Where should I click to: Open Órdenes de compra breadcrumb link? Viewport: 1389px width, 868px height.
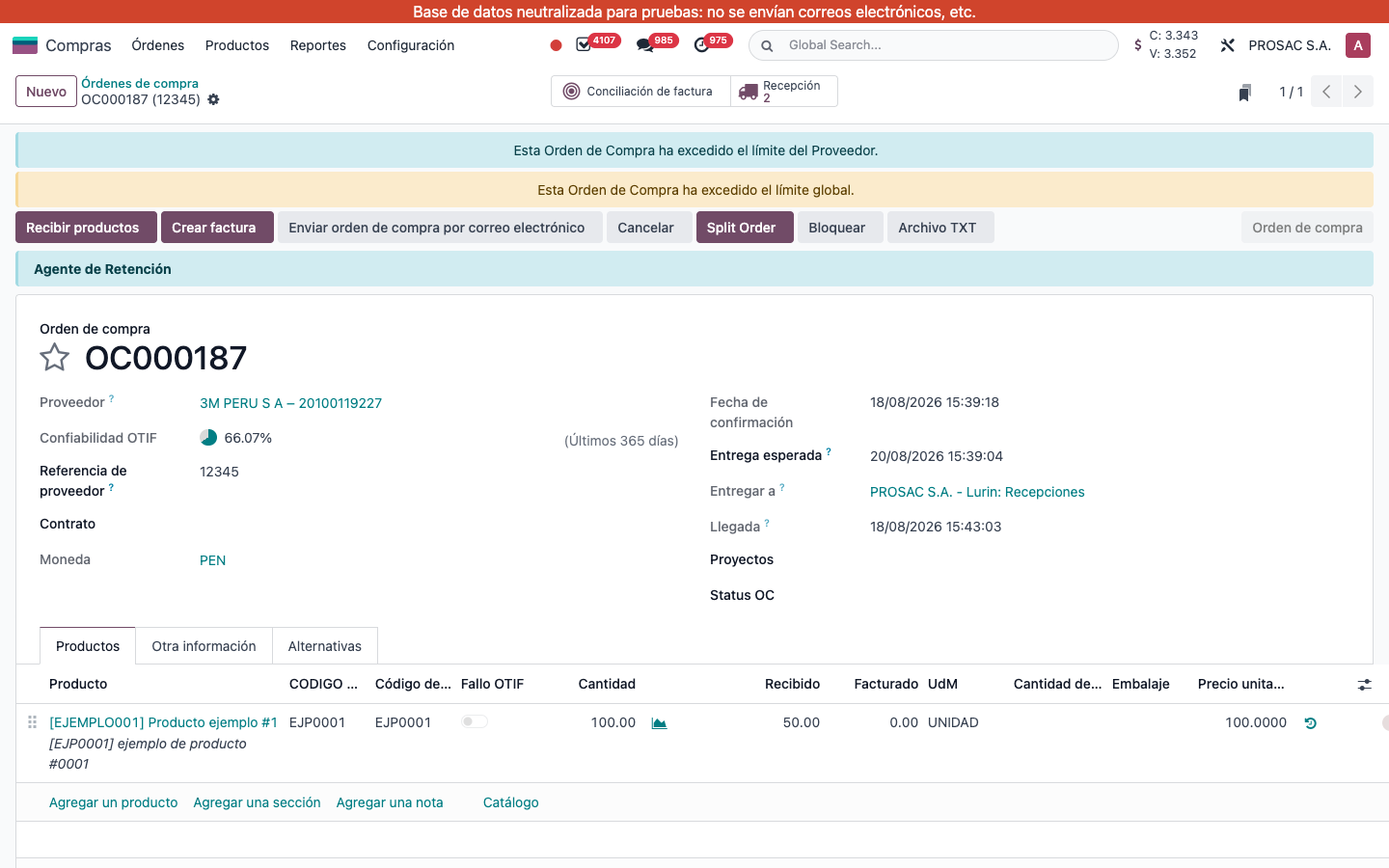pos(140,83)
